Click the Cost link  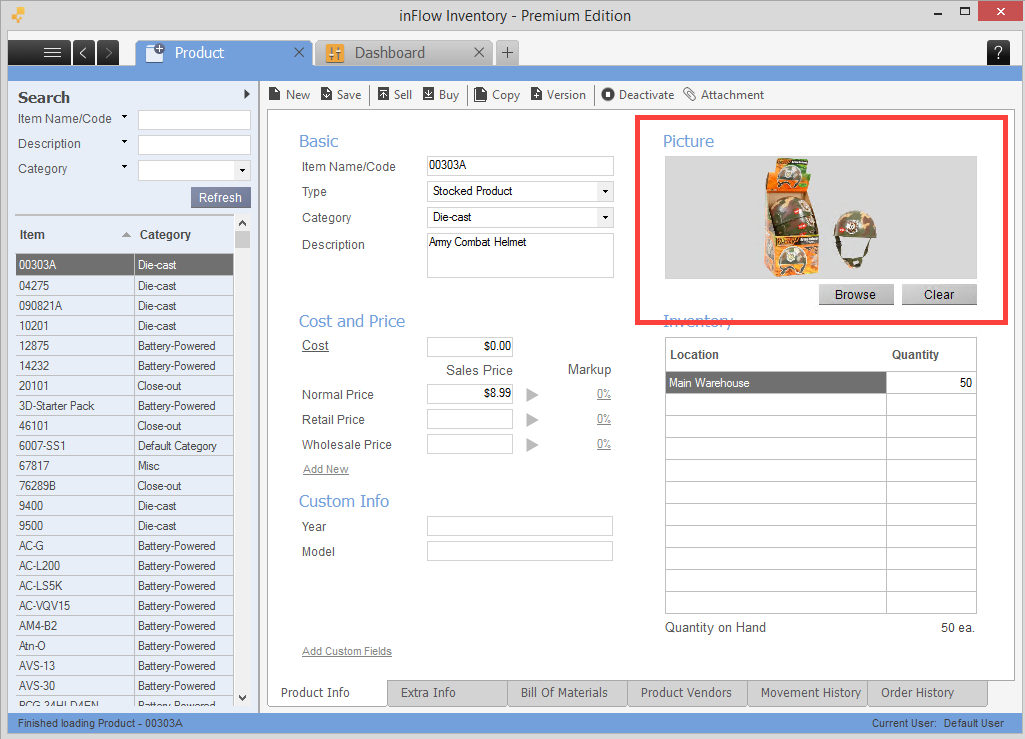(x=315, y=346)
